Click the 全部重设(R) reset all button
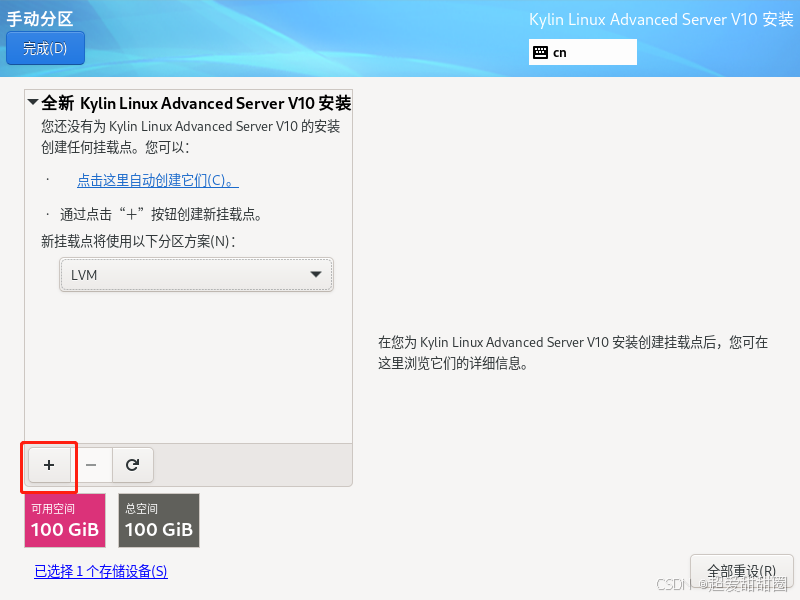This screenshot has height=600, width=800. coord(741,570)
